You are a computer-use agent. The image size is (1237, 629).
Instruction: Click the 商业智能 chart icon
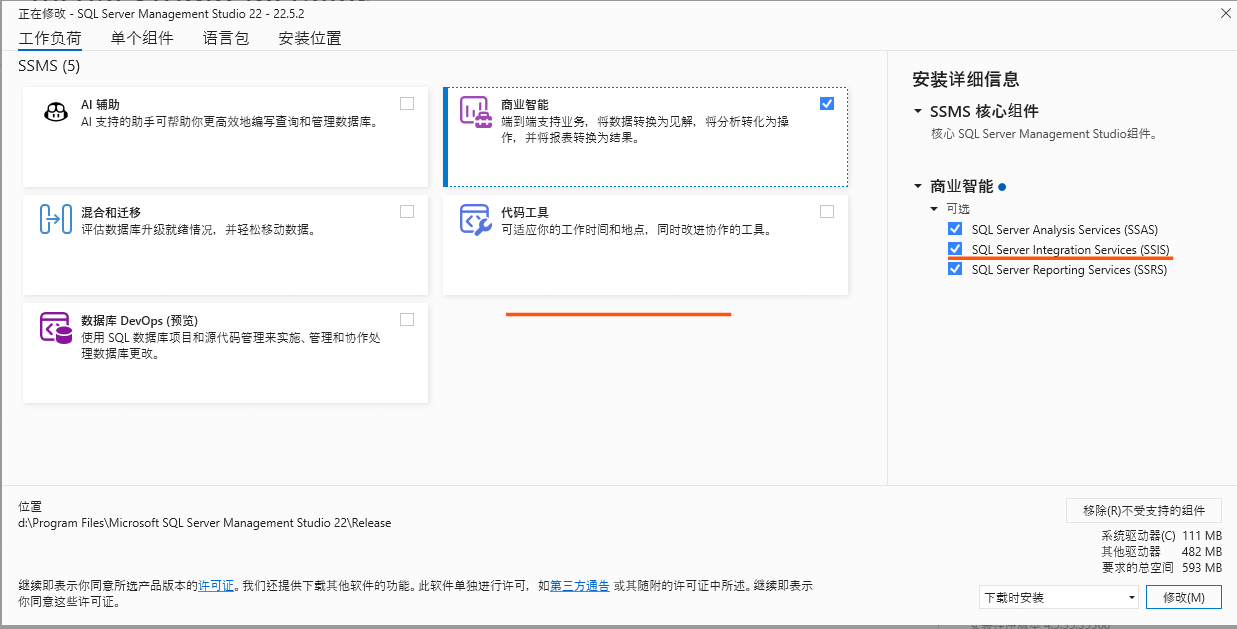[475, 111]
